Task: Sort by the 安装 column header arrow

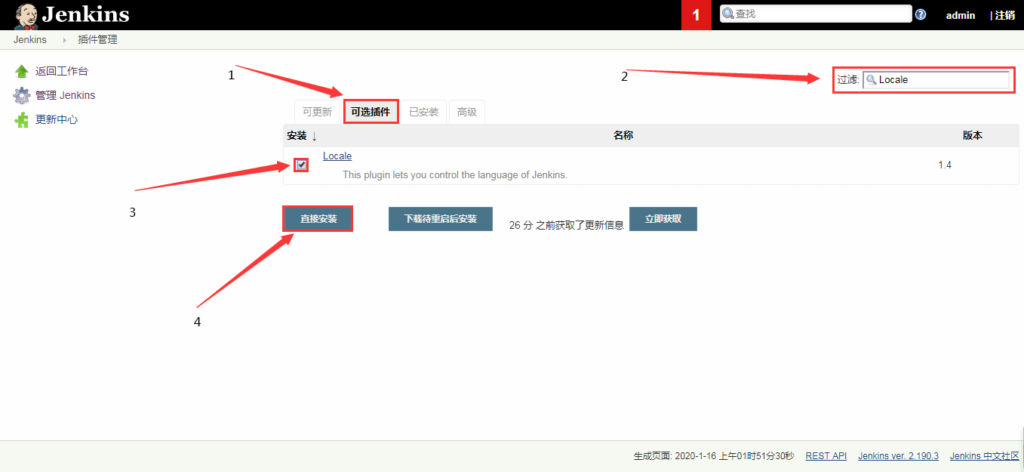Action: (314, 136)
